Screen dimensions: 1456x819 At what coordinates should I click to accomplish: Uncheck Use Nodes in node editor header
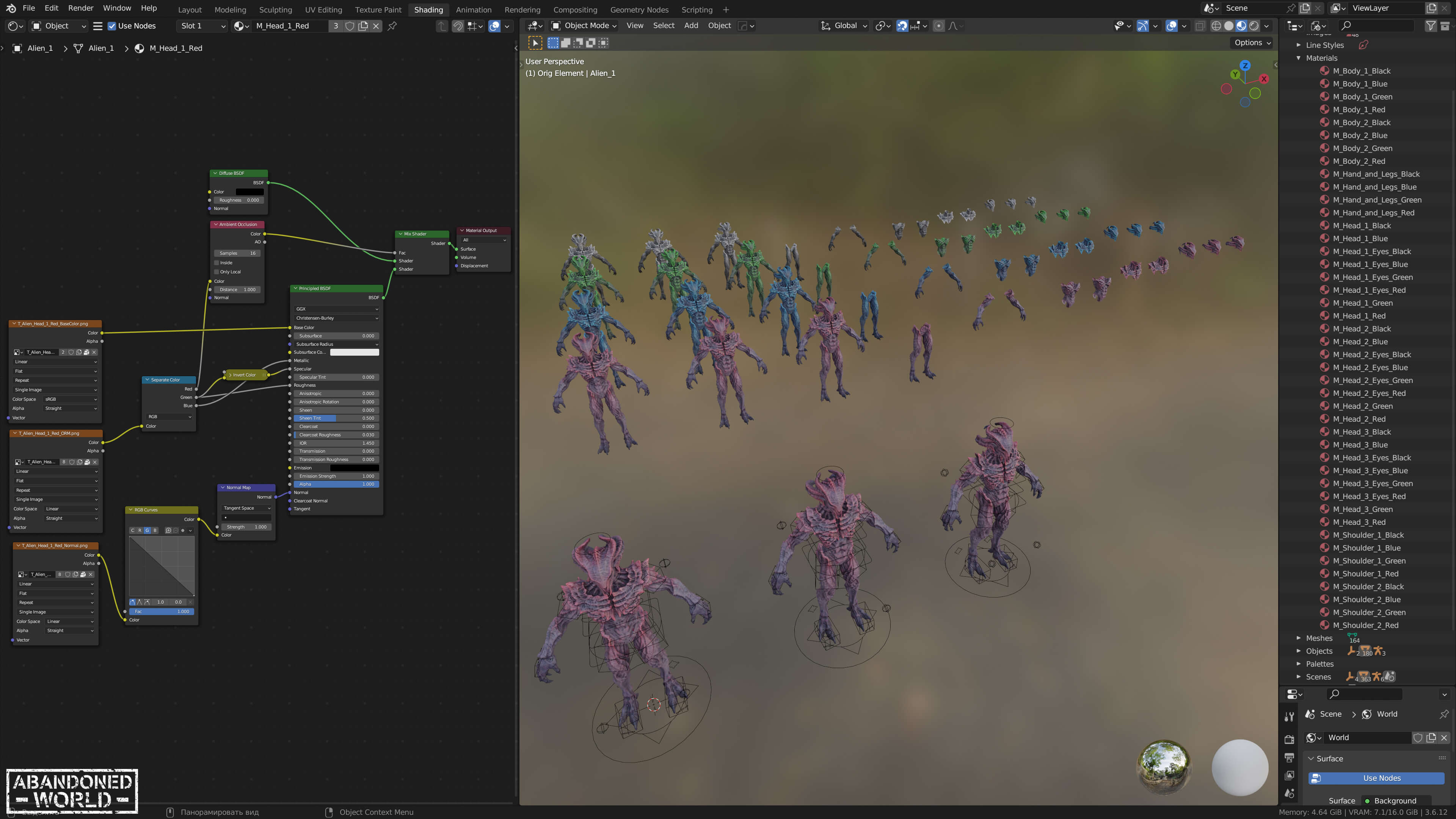pos(112,25)
